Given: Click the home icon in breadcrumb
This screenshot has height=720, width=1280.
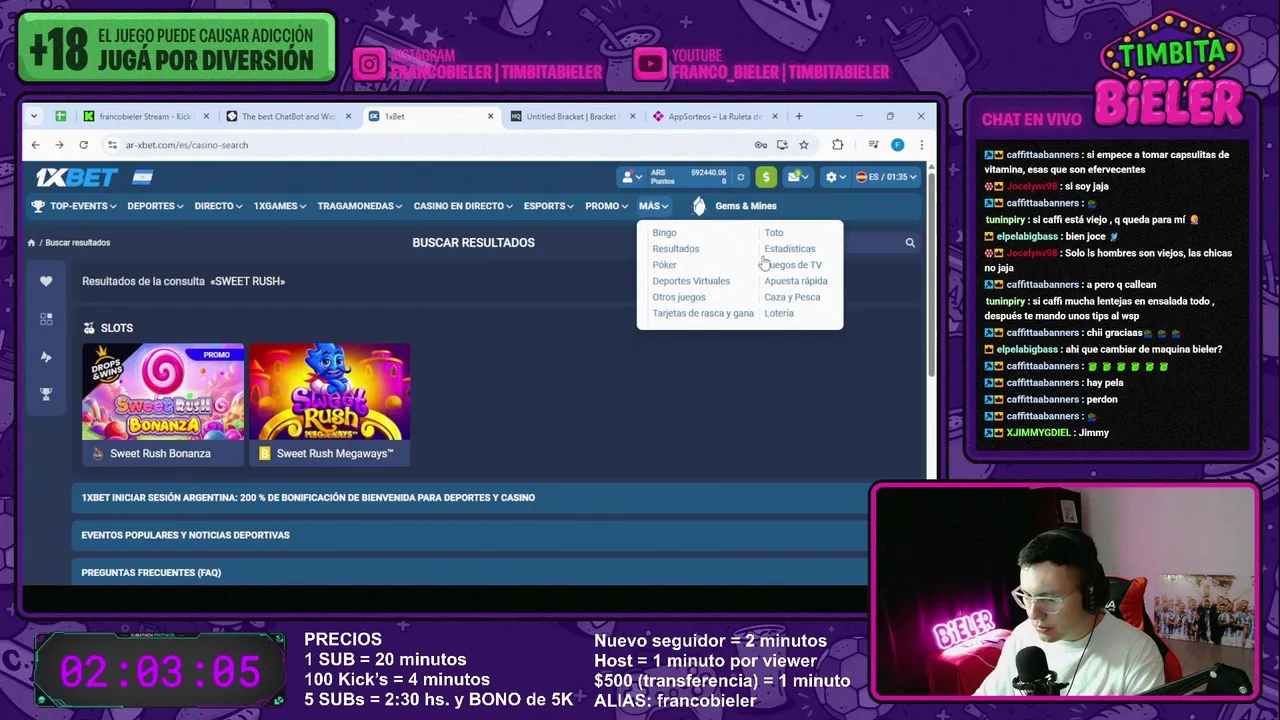Looking at the screenshot, I should pyautogui.click(x=31, y=243).
